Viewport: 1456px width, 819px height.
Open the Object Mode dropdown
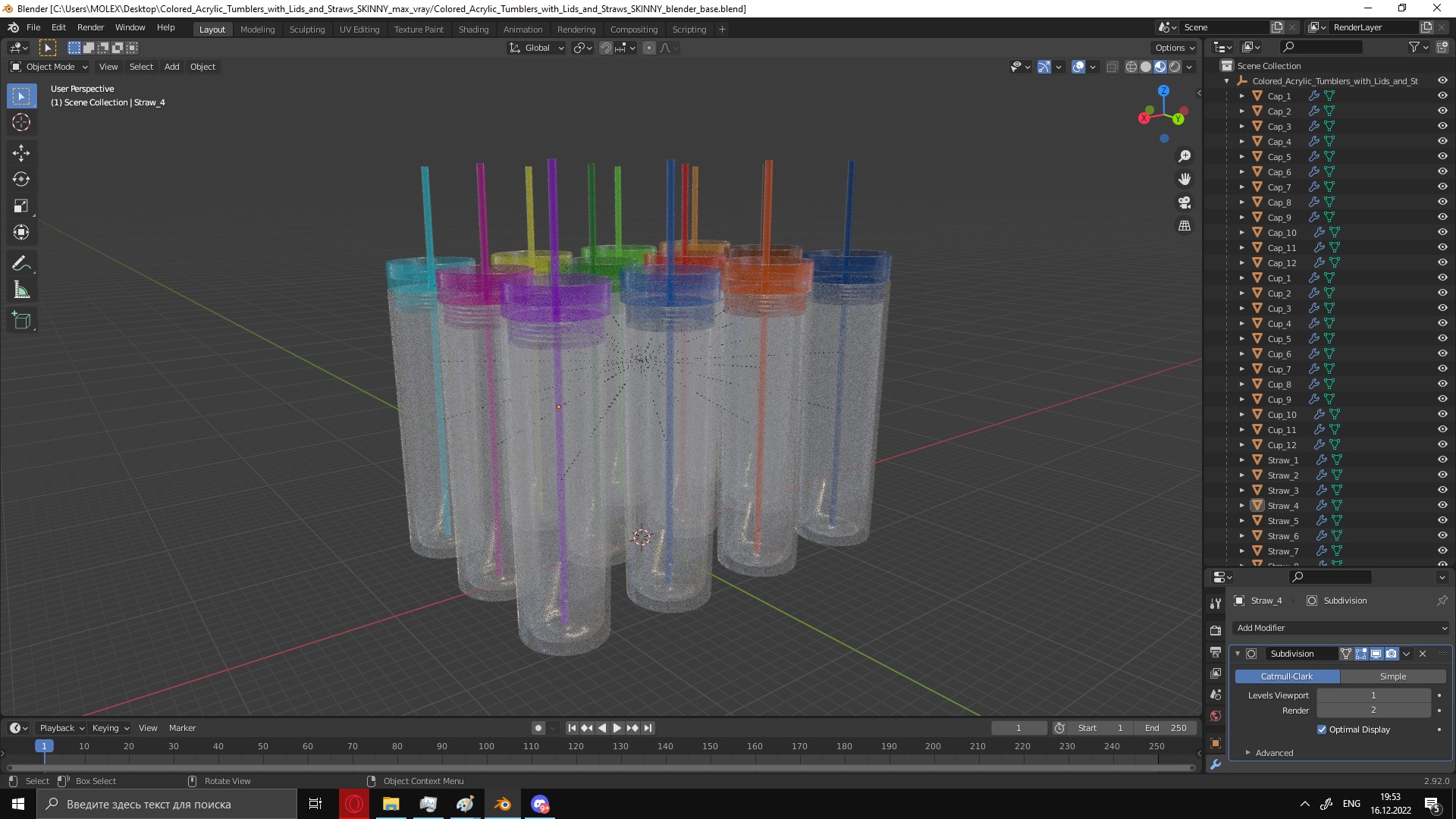point(49,67)
